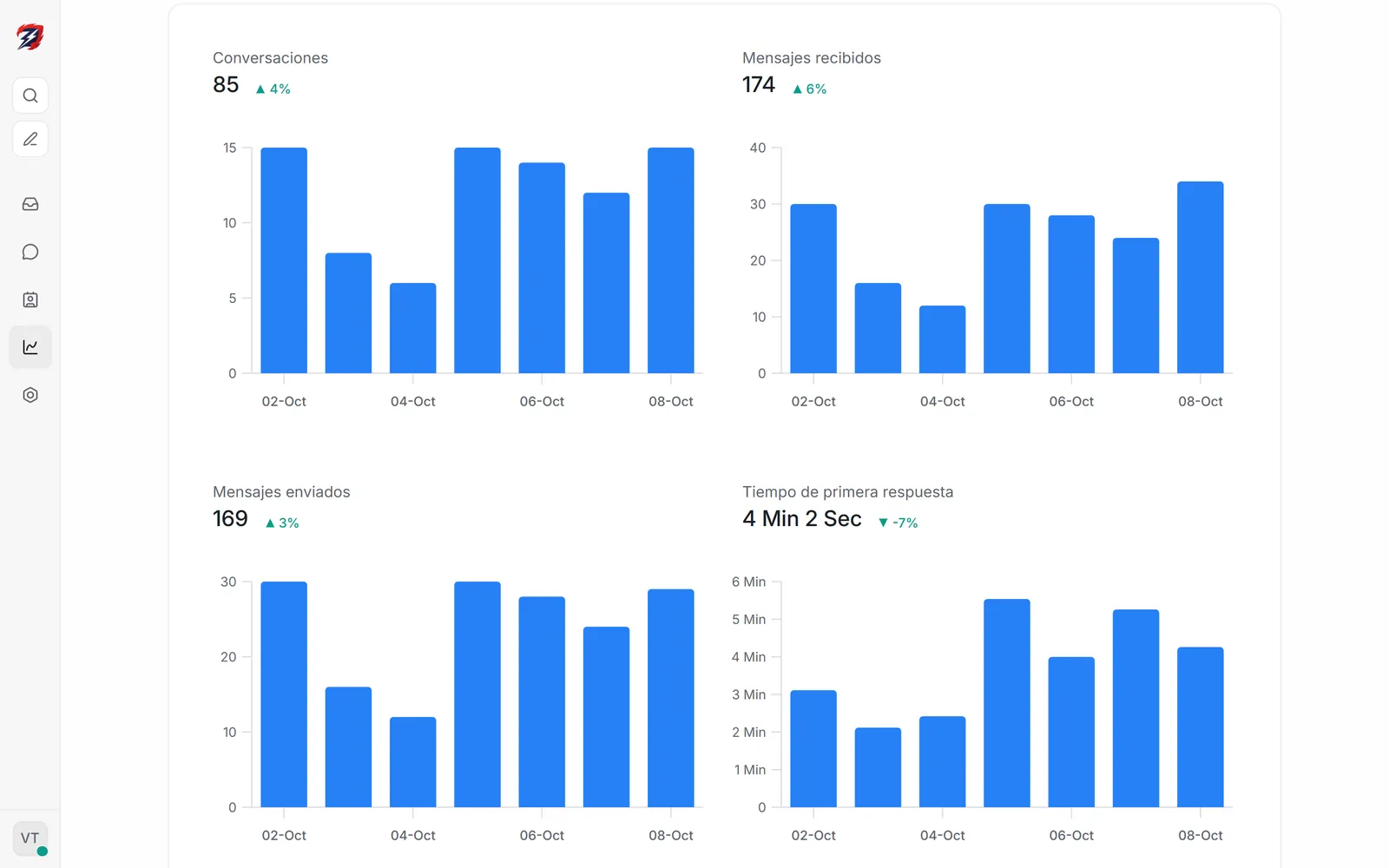Click the '06-Oct' label under Conversaciones chart
This screenshot has width=1389, height=868.
tap(542, 401)
